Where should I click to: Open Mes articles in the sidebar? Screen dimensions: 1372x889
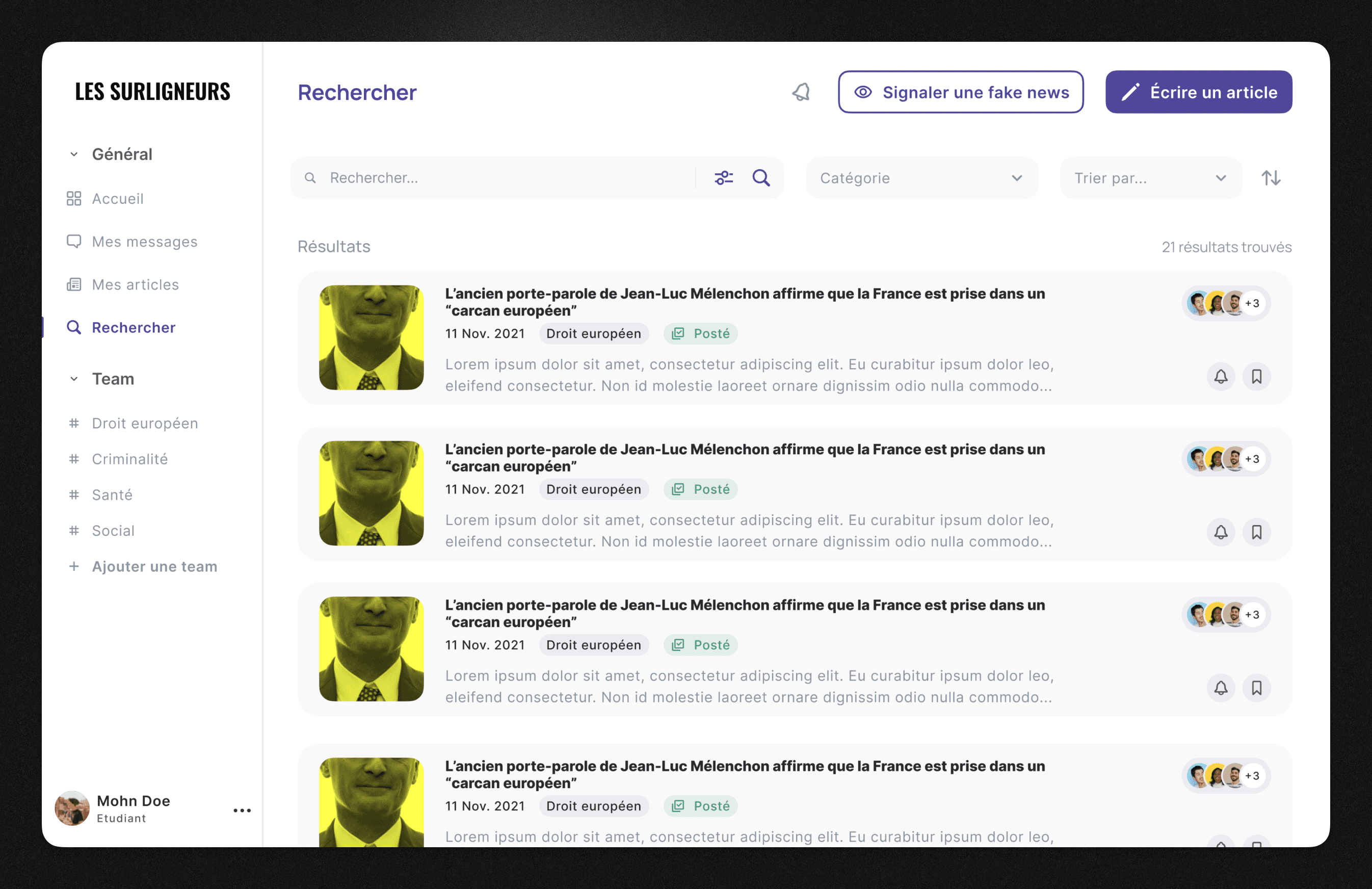coord(135,284)
